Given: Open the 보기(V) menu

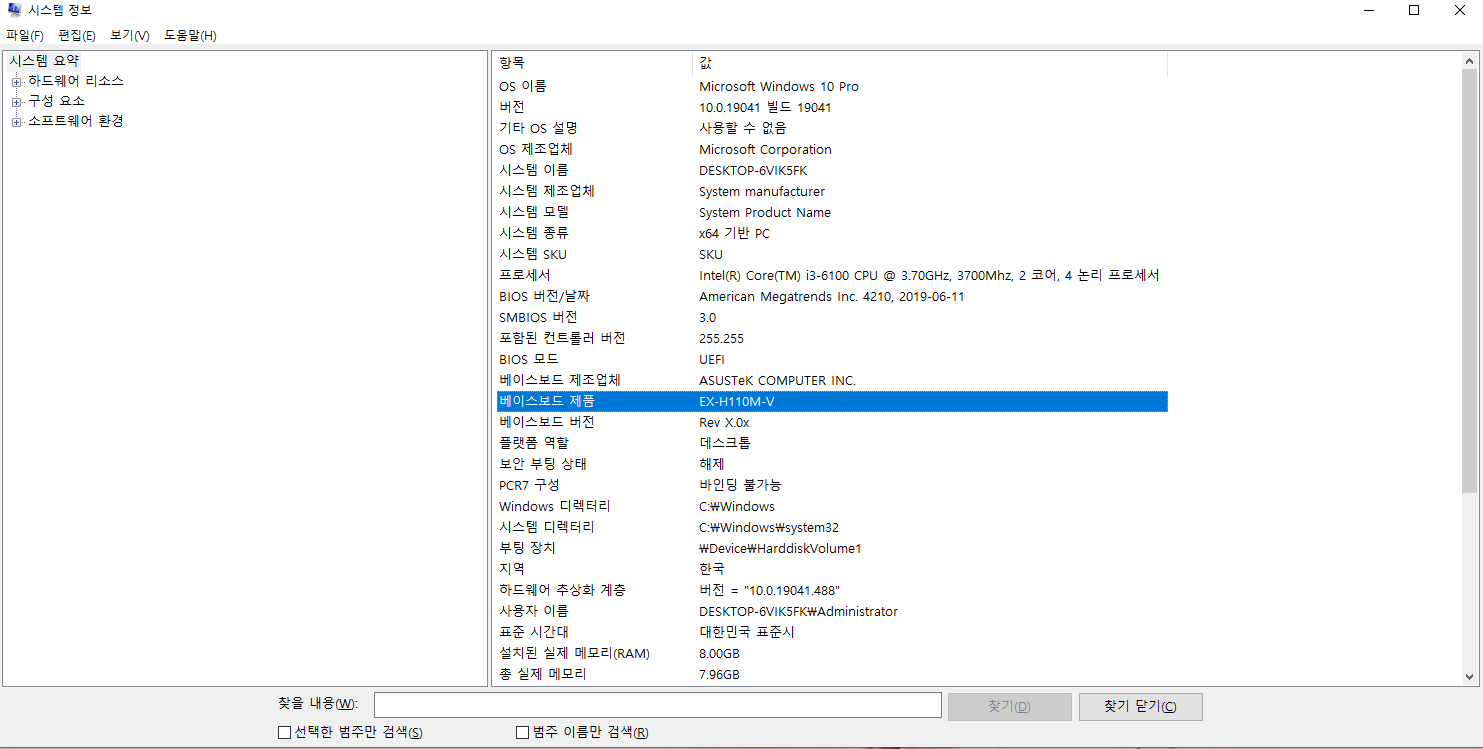Looking at the screenshot, I should pos(130,35).
